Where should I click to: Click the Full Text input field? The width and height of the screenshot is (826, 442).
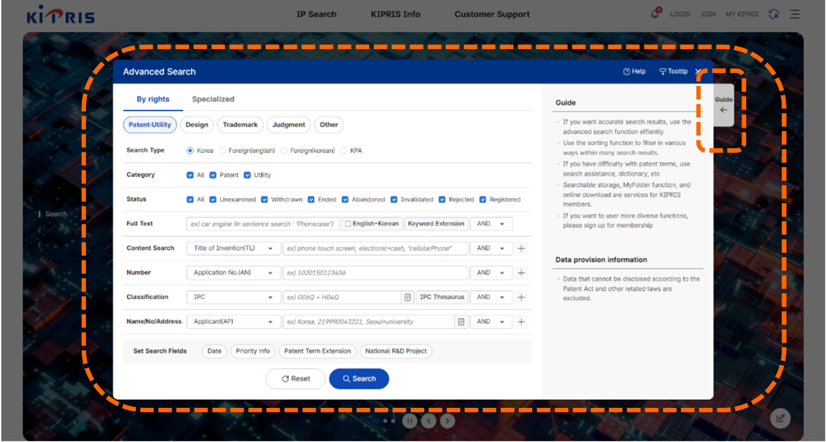(x=262, y=224)
